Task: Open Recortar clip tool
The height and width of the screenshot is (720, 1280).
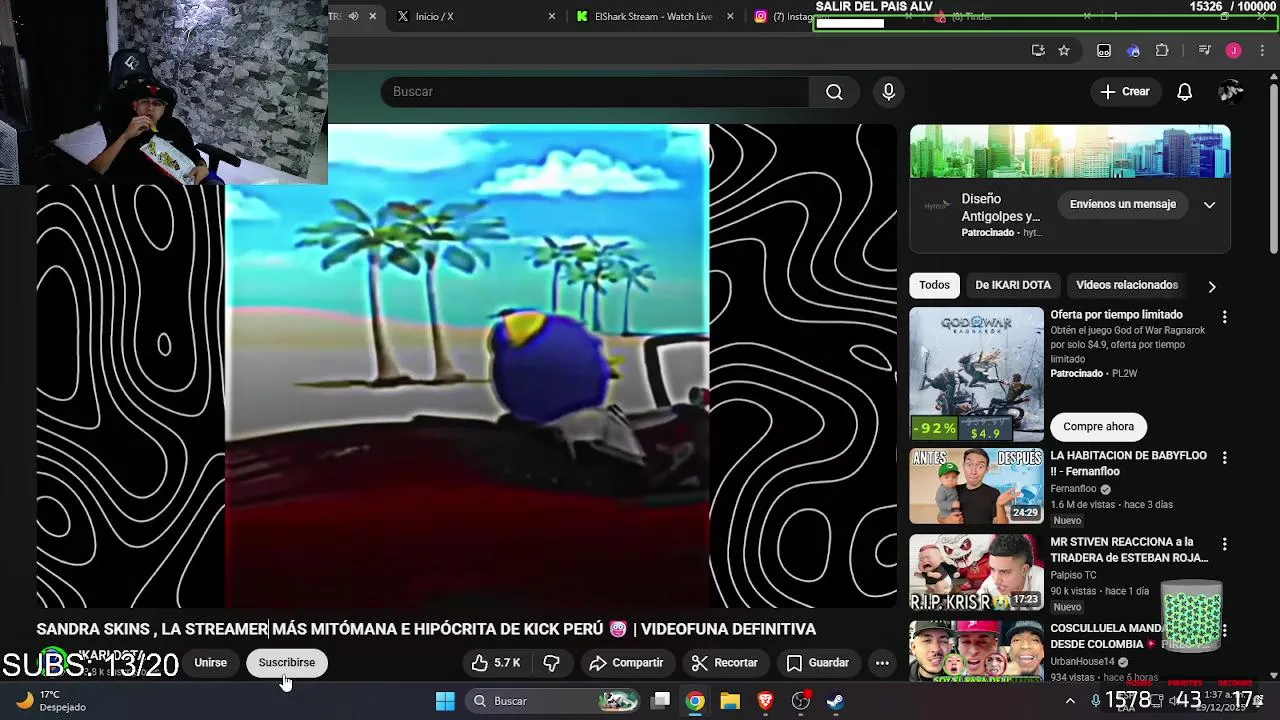Action: coord(725,663)
